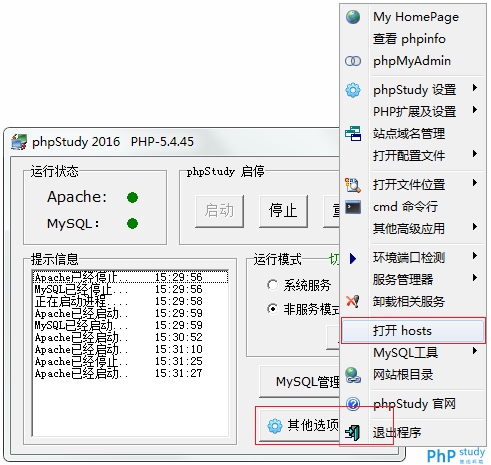Select log row MySQL已经停止 15:29:56

click(131, 289)
